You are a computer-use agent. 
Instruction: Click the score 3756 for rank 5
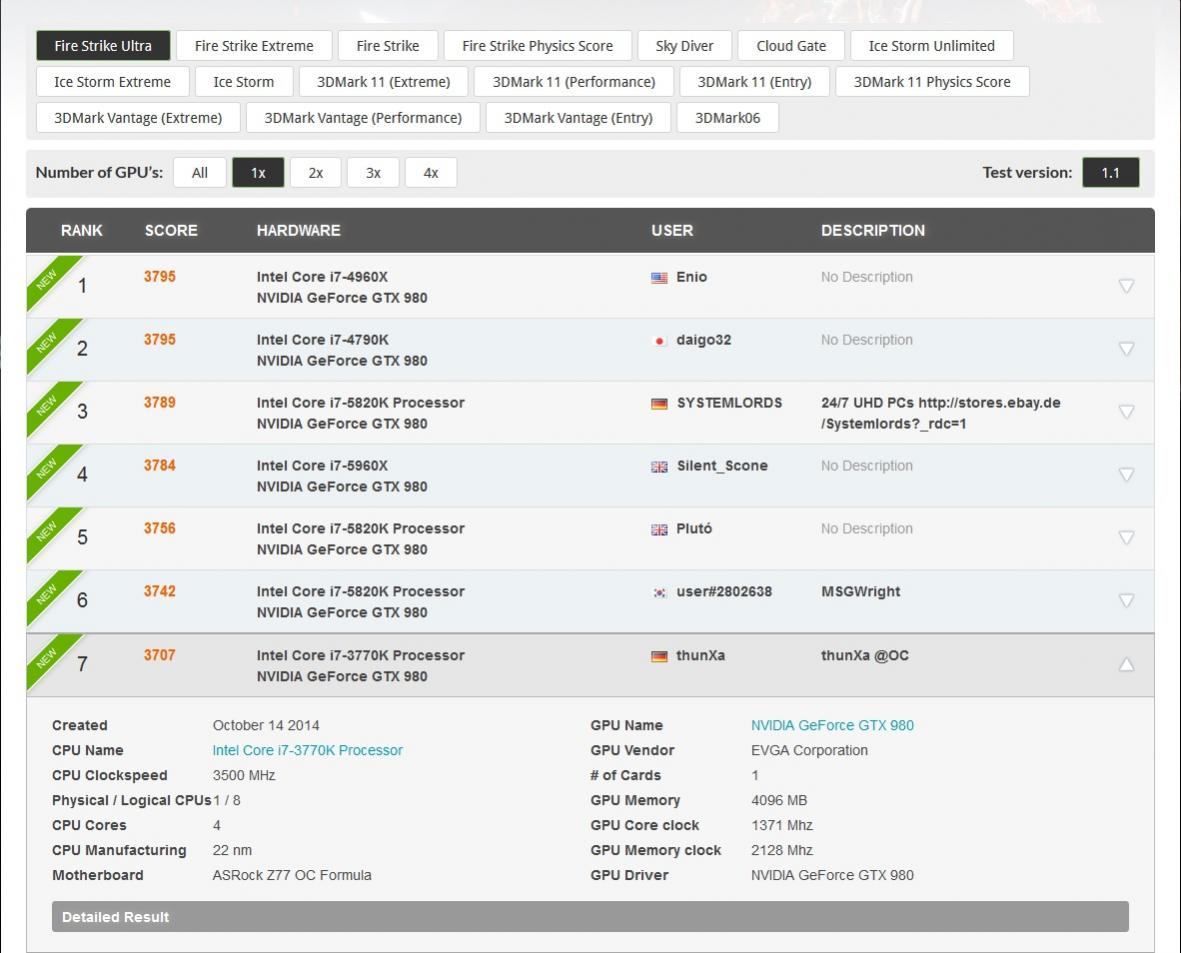click(160, 528)
